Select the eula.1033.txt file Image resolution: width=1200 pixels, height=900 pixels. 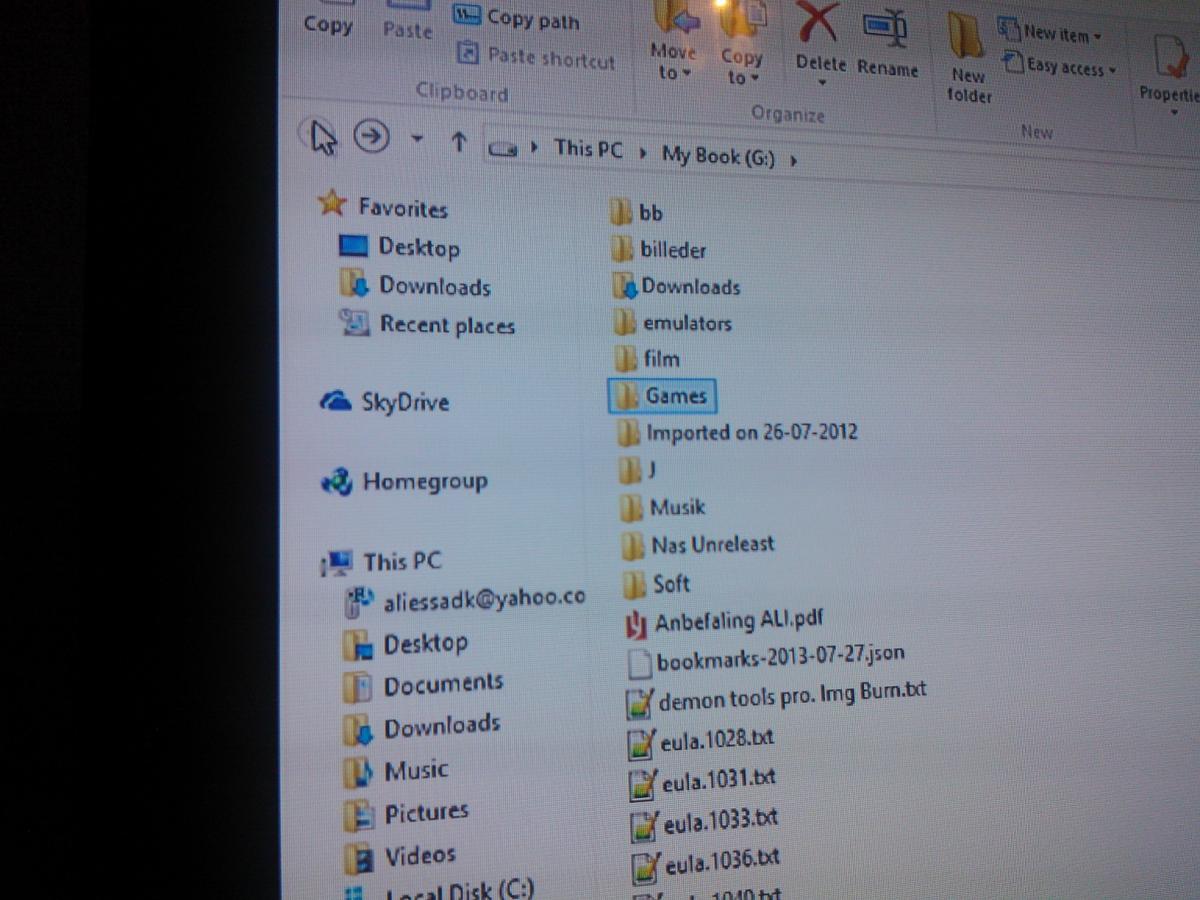705,821
